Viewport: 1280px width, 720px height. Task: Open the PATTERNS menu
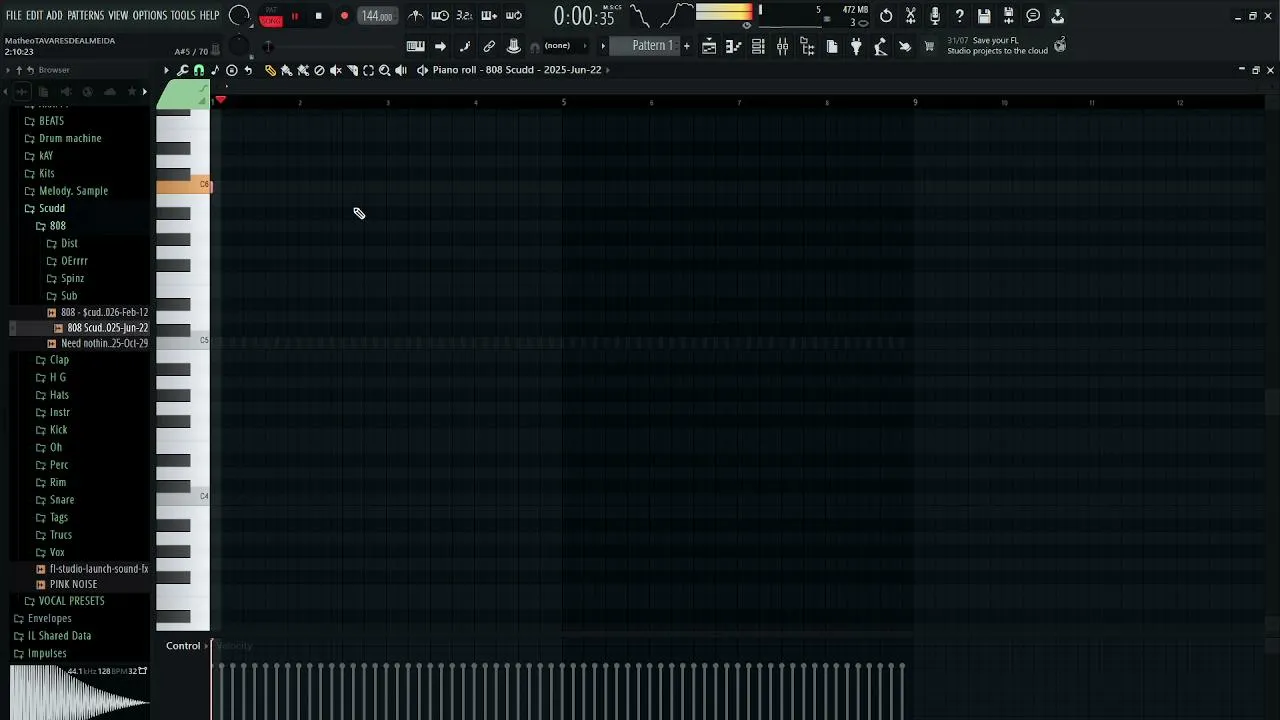tap(86, 16)
